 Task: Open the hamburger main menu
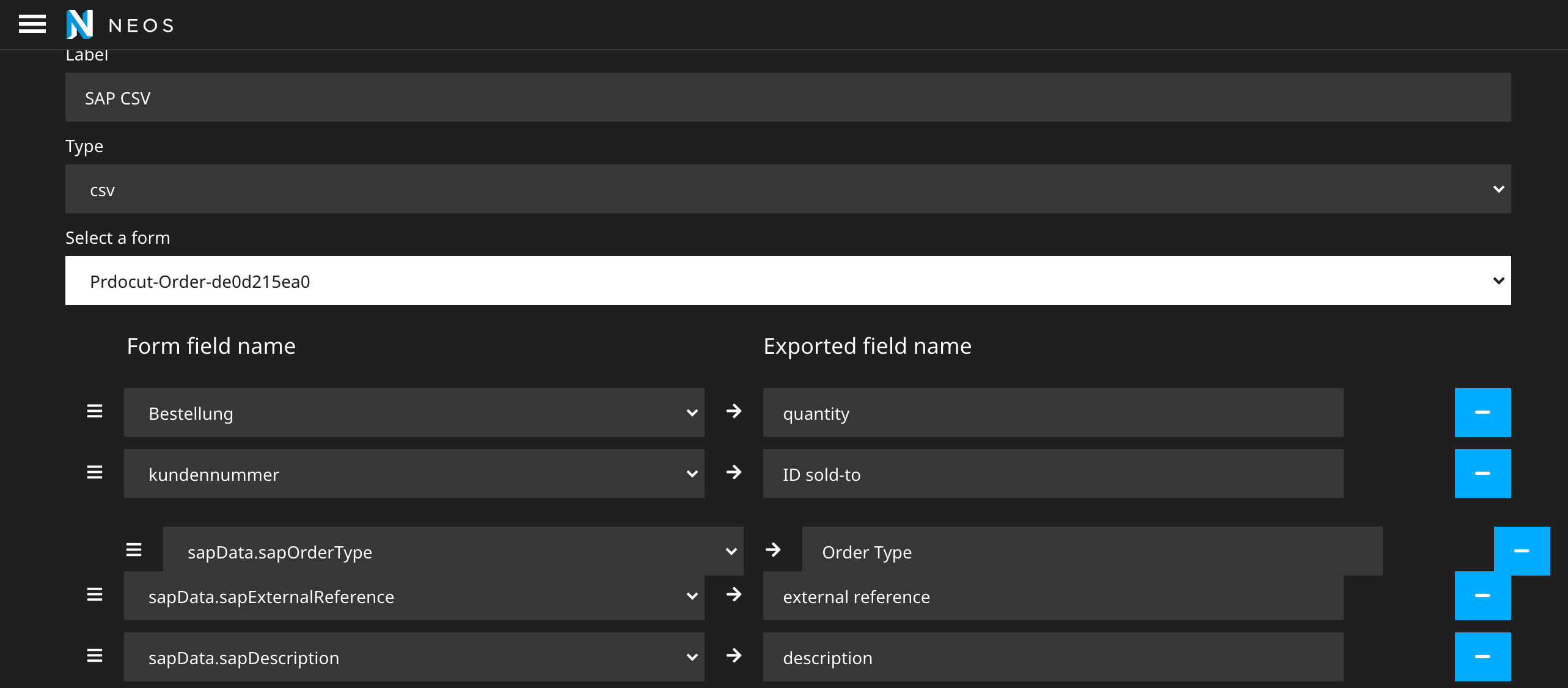[32, 24]
